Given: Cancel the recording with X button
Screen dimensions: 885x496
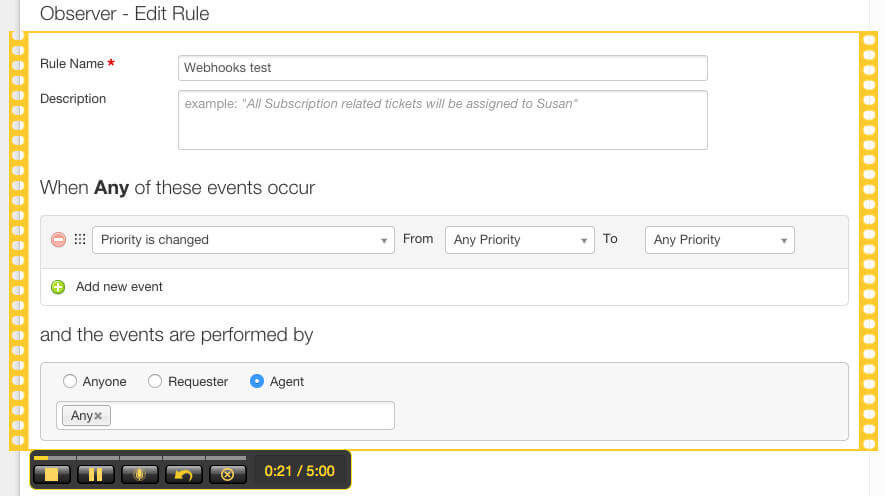Looking at the screenshot, I should click(227, 474).
